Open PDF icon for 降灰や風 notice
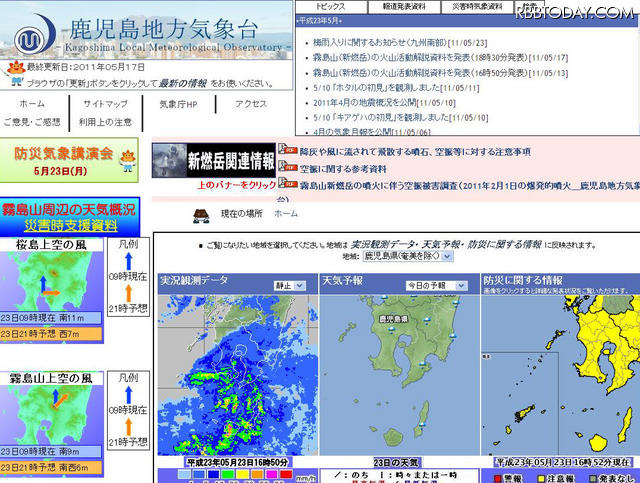The height and width of the screenshot is (483, 640). pyautogui.click(x=287, y=150)
